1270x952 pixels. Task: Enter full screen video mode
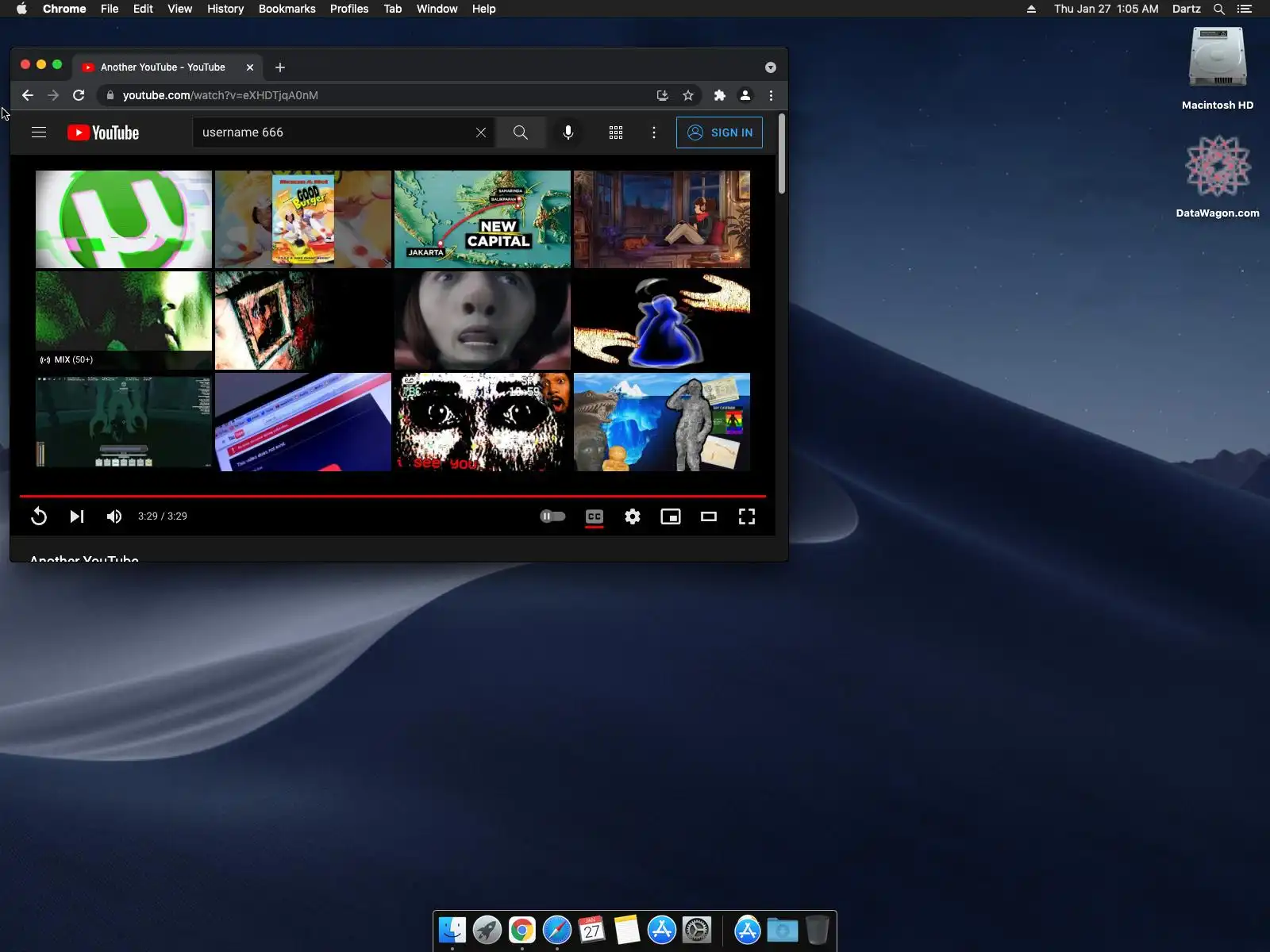[747, 516]
